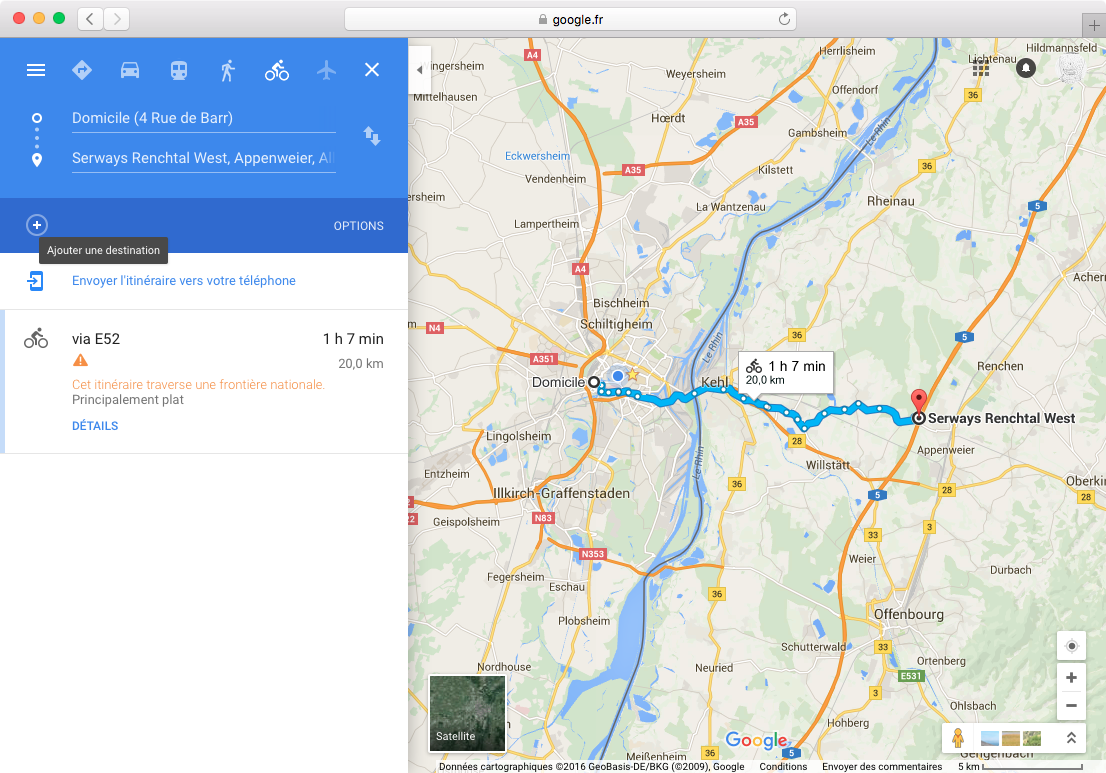Image resolution: width=1106 pixels, height=773 pixels.
Task: Switch to Satellite view thumbnail
Action: pyautogui.click(x=467, y=713)
